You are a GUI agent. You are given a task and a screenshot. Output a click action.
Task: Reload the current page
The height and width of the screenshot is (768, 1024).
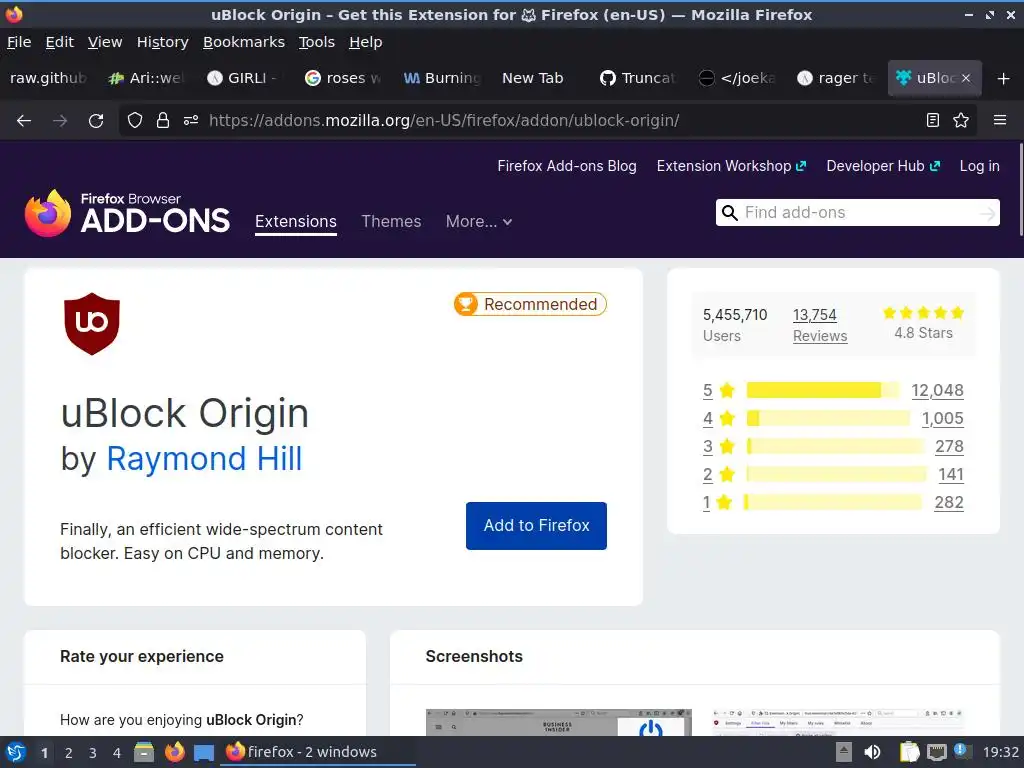click(x=96, y=121)
